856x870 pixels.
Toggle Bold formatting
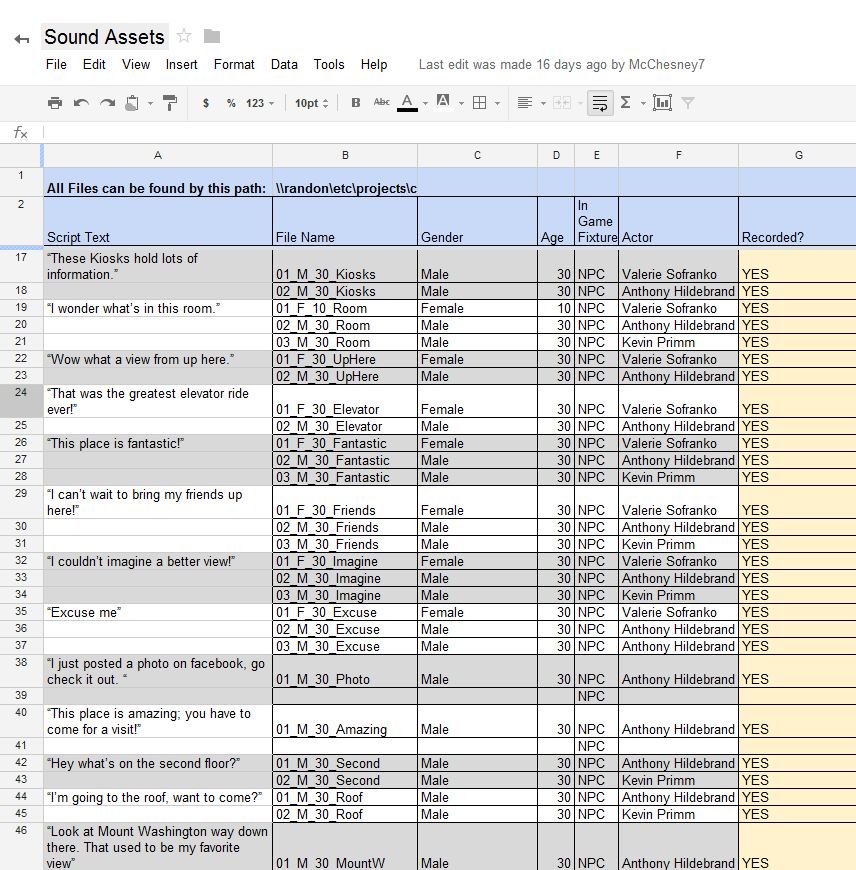(356, 103)
